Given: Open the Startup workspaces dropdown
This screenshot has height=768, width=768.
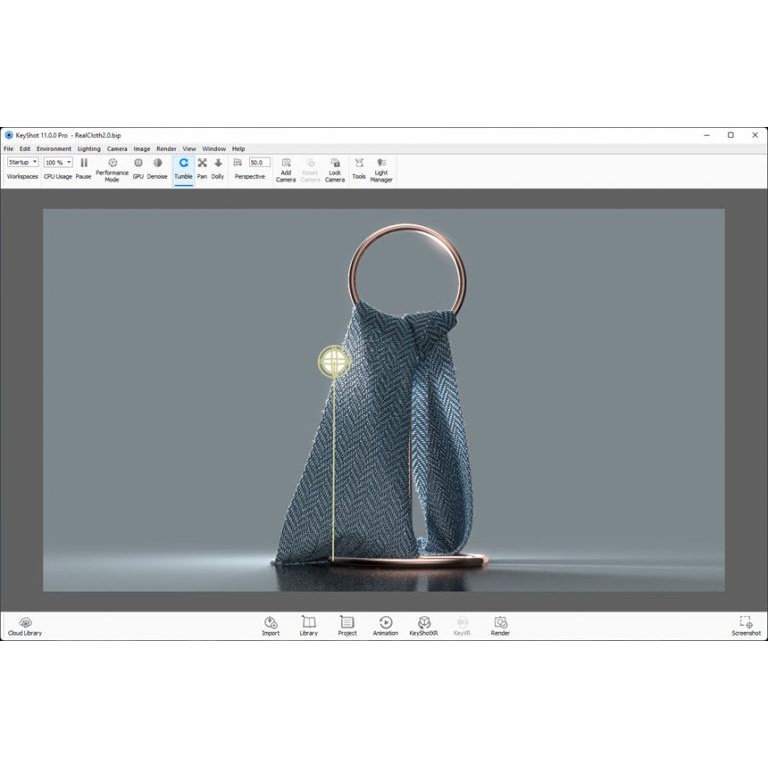Looking at the screenshot, I should [23, 162].
